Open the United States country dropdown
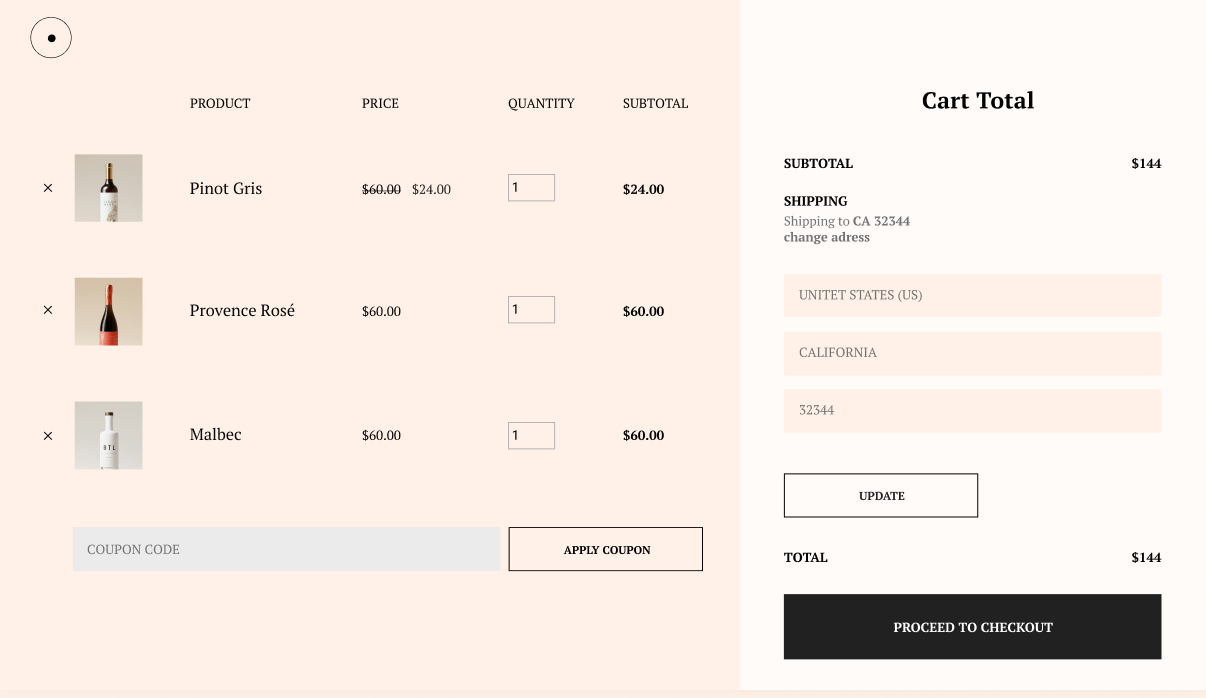Screen dimensions: 1206x698 click(x=972, y=295)
